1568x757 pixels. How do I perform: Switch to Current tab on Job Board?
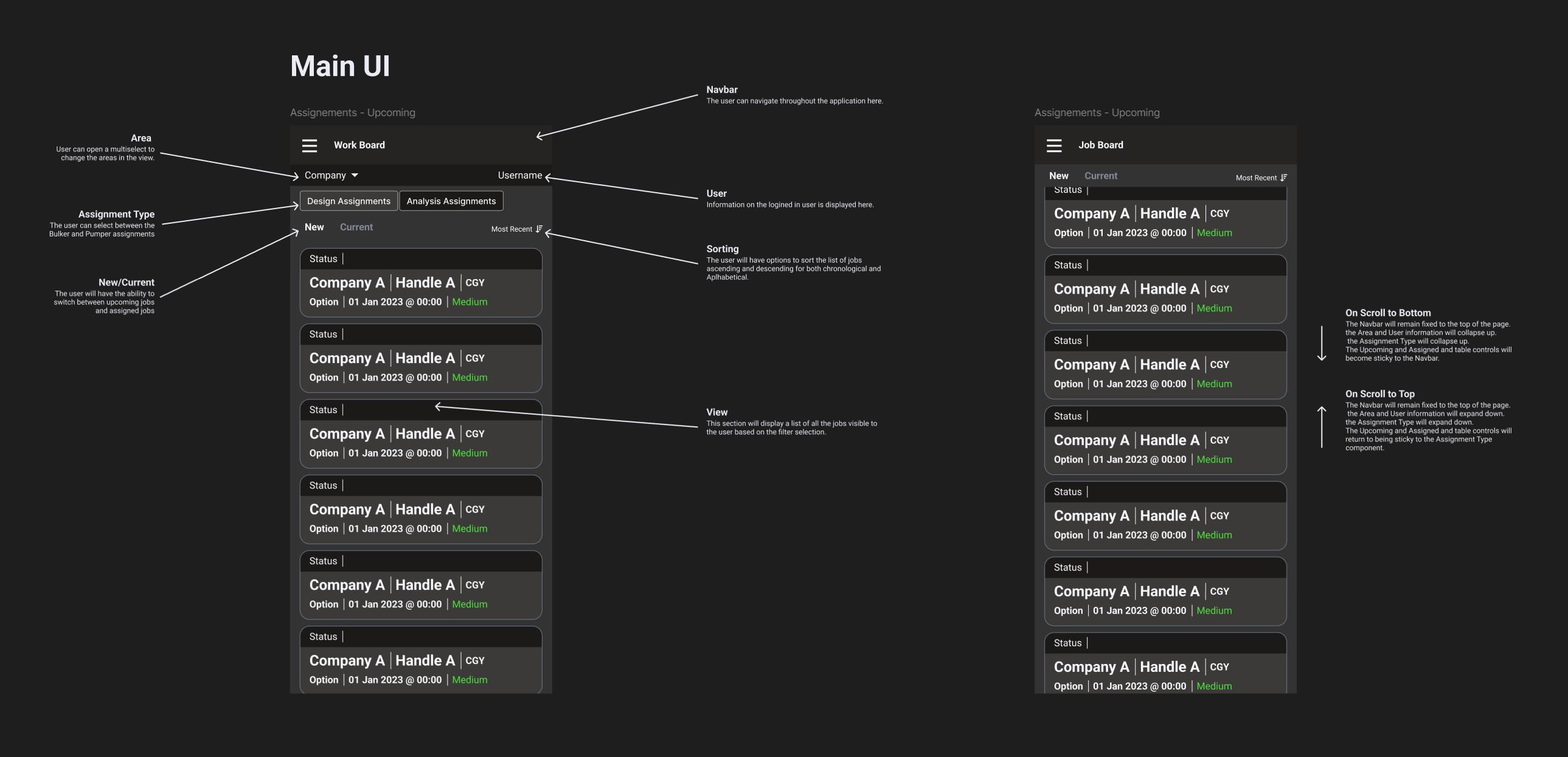[x=1100, y=176]
